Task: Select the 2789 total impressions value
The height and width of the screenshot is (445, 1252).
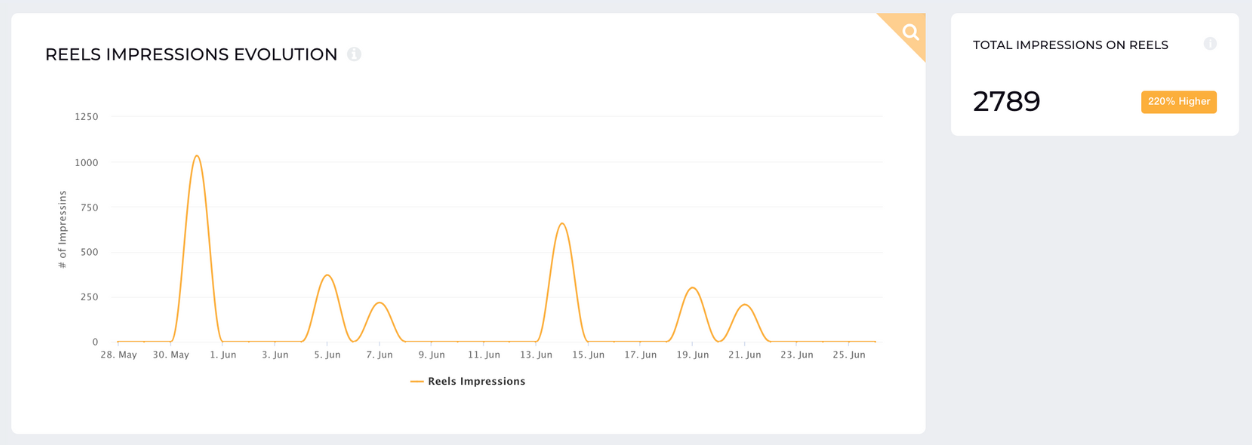Action: coord(1007,102)
